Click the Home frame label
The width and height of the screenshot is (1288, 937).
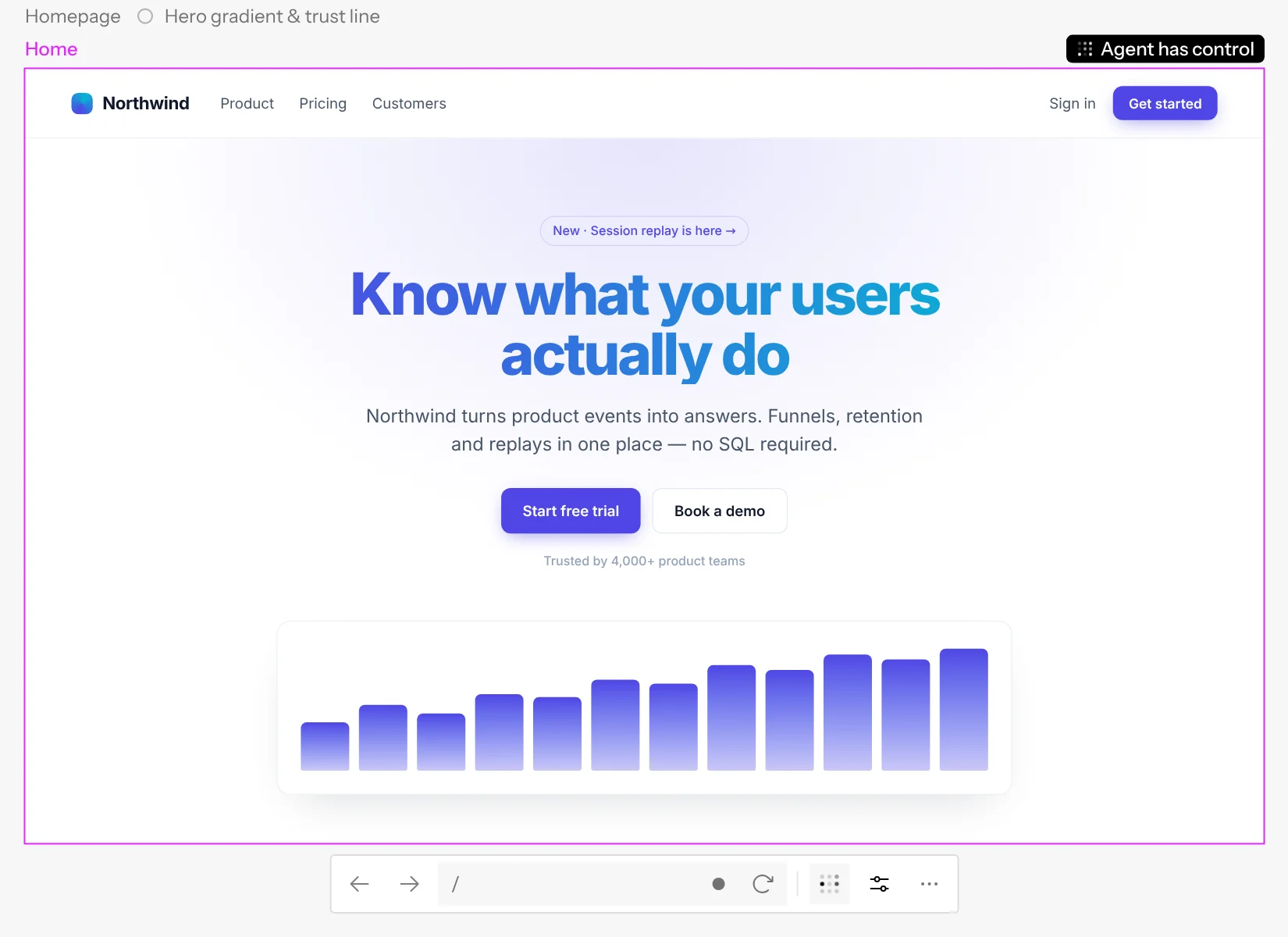click(52, 49)
